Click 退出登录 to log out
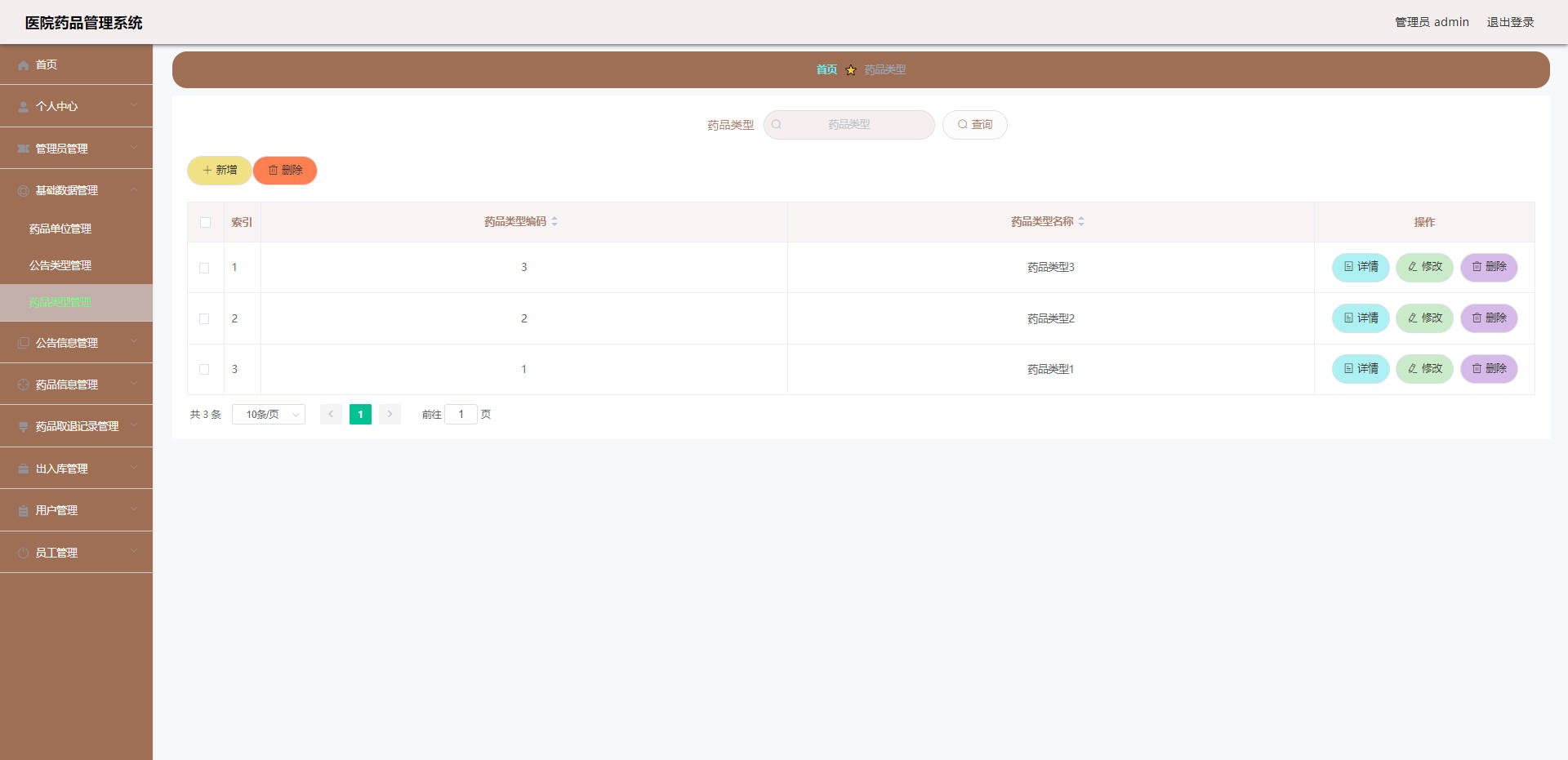Screen dimensions: 1568x760 [1510, 22]
